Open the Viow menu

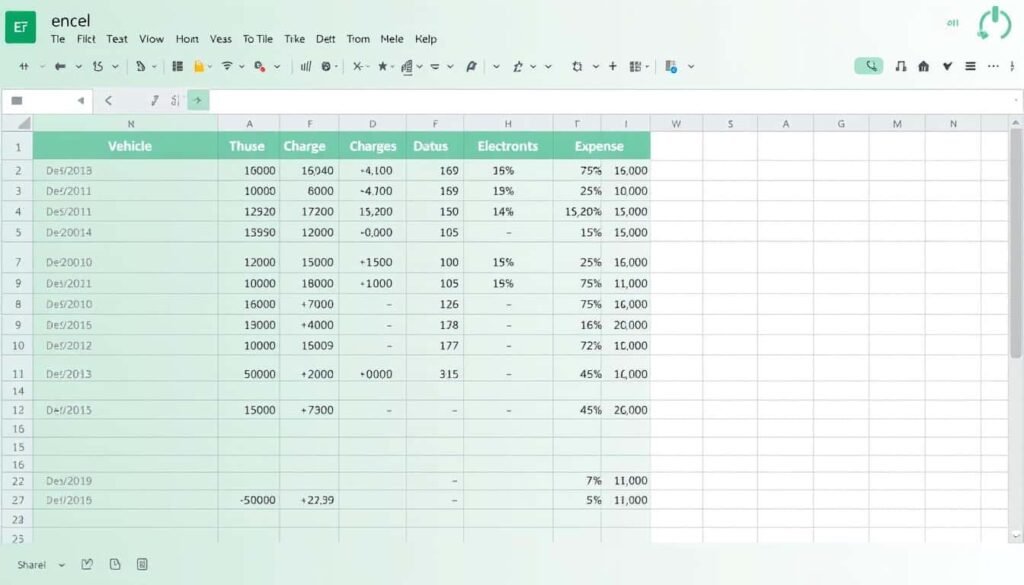click(151, 39)
